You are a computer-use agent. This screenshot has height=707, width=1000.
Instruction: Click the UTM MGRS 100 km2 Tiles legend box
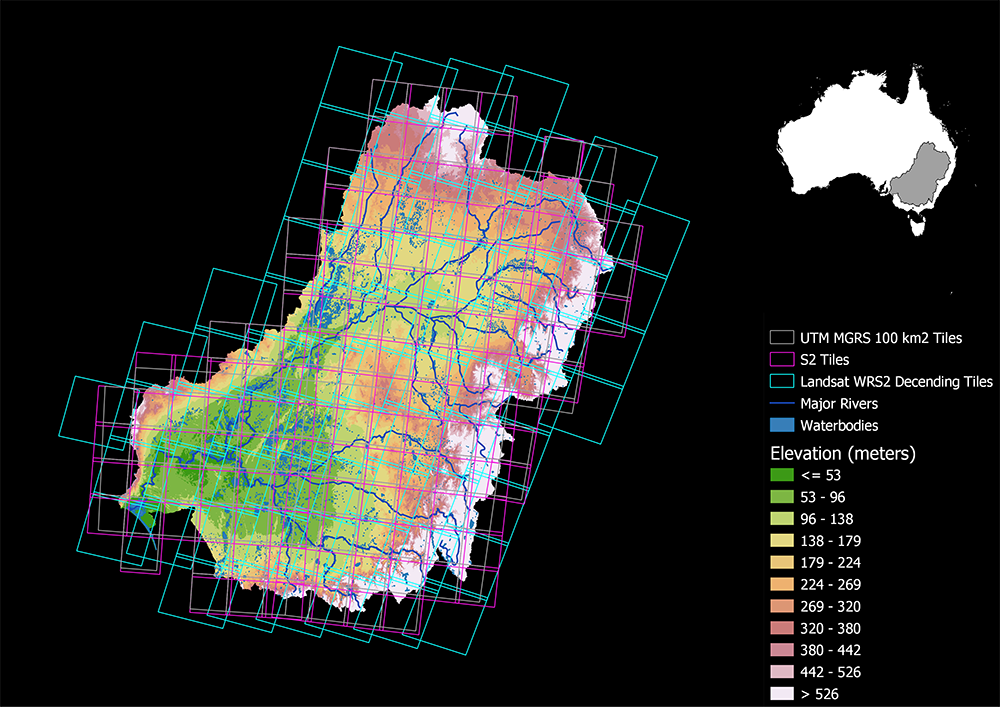click(782, 337)
